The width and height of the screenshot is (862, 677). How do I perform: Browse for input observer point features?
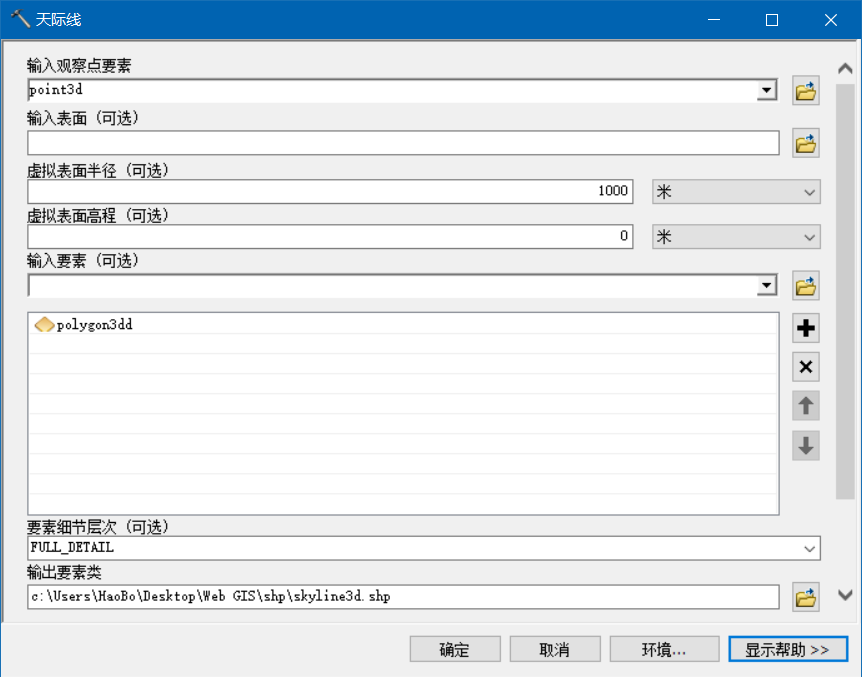pos(805,91)
